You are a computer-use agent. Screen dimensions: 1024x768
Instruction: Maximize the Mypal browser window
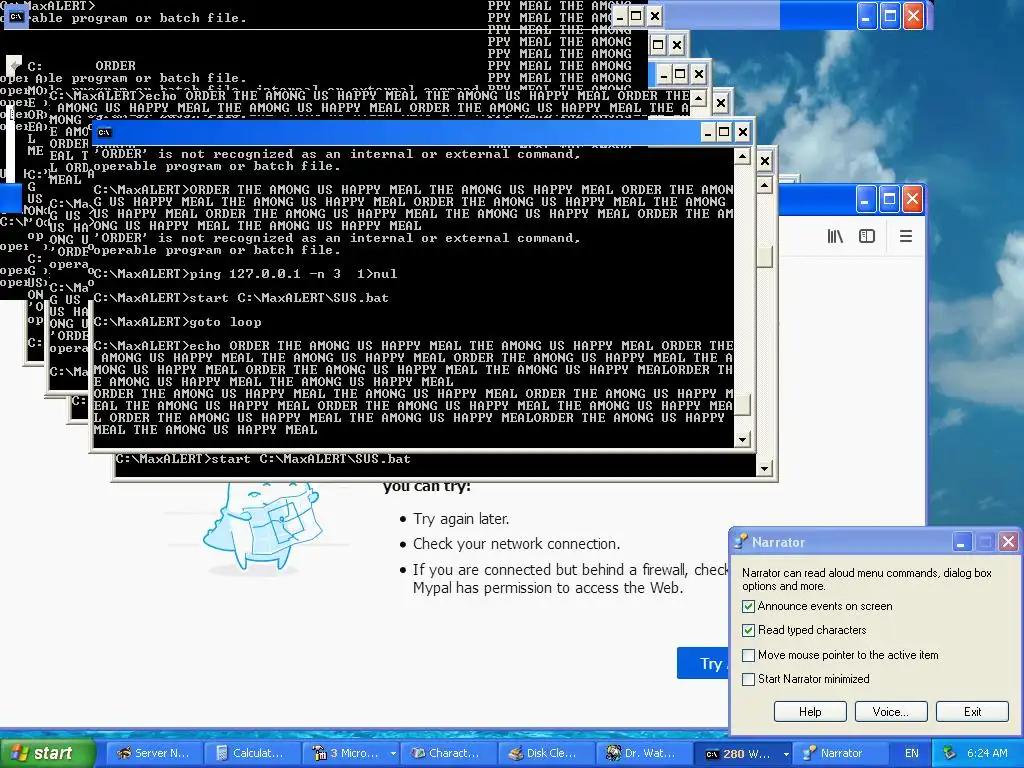click(x=889, y=199)
